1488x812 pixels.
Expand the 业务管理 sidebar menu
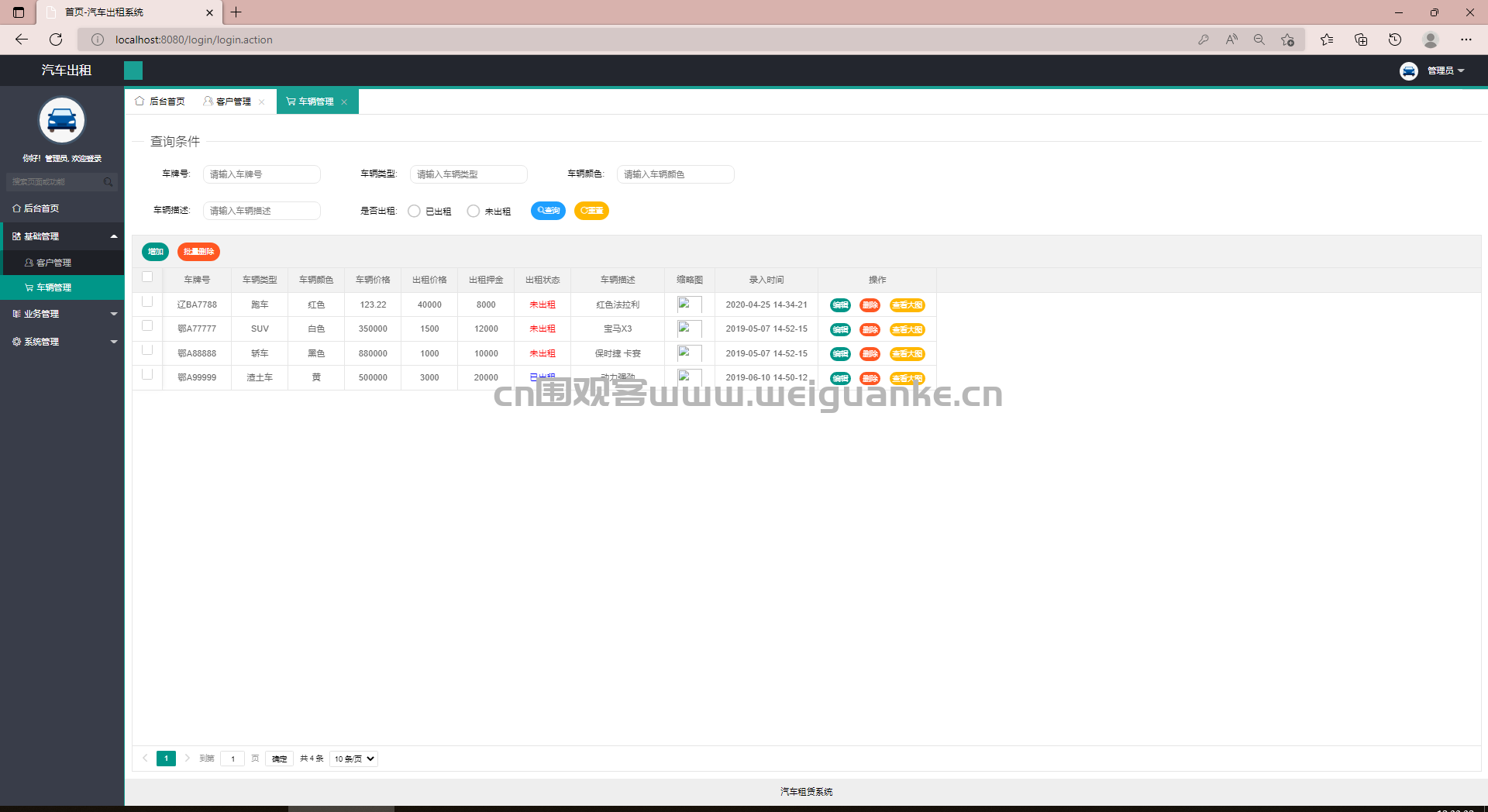click(x=62, y=314)
